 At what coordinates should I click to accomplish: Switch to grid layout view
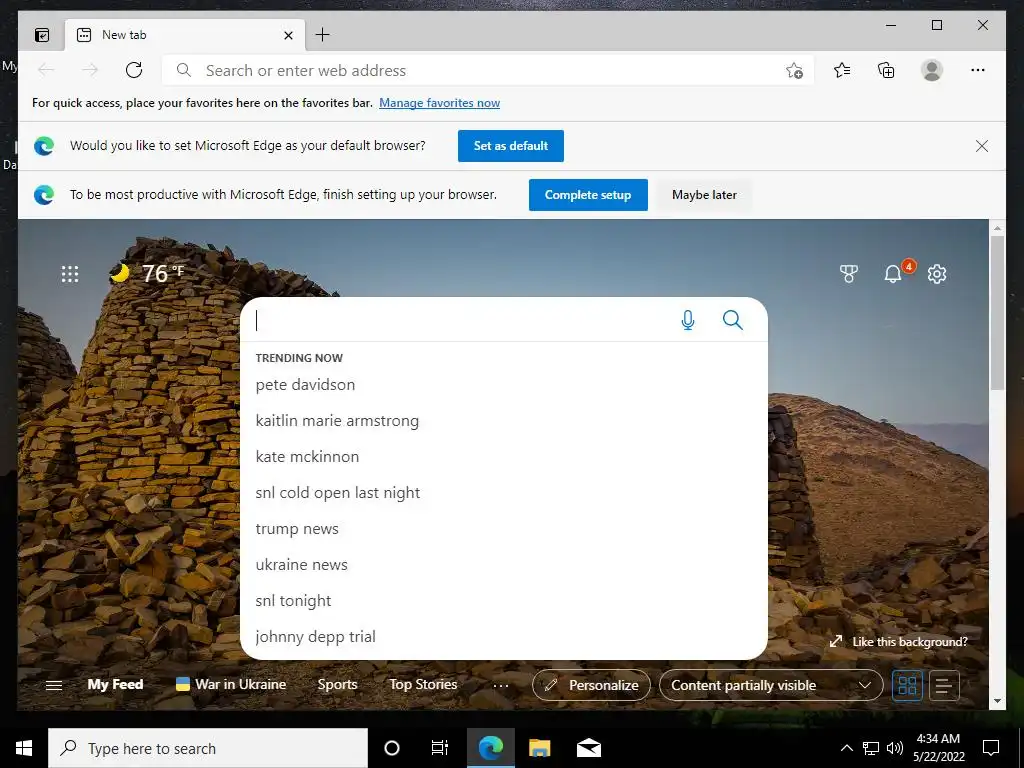click(907, 685)
